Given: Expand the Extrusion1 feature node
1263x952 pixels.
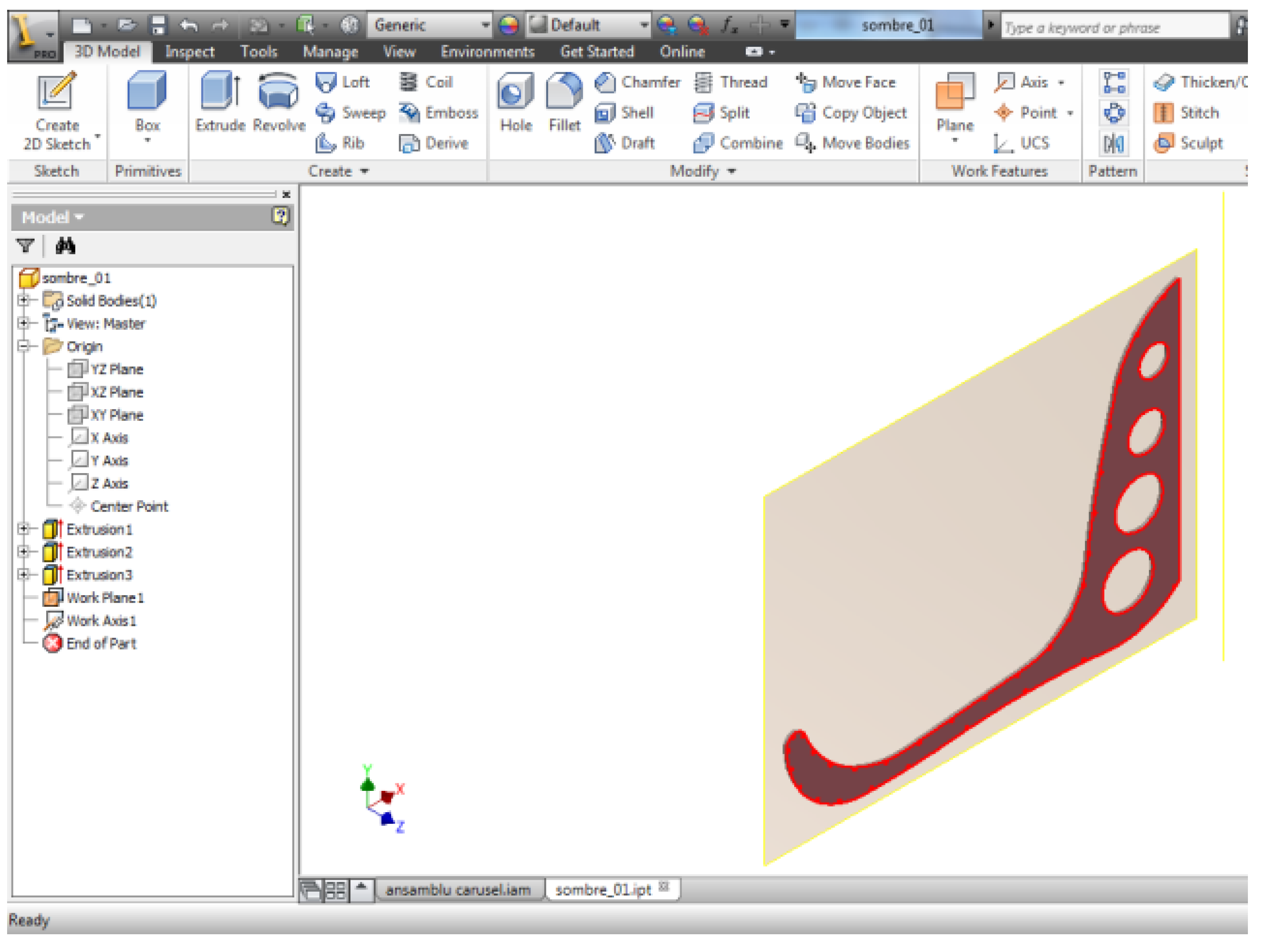Looking at the screenshot, I should click(24, 529).
